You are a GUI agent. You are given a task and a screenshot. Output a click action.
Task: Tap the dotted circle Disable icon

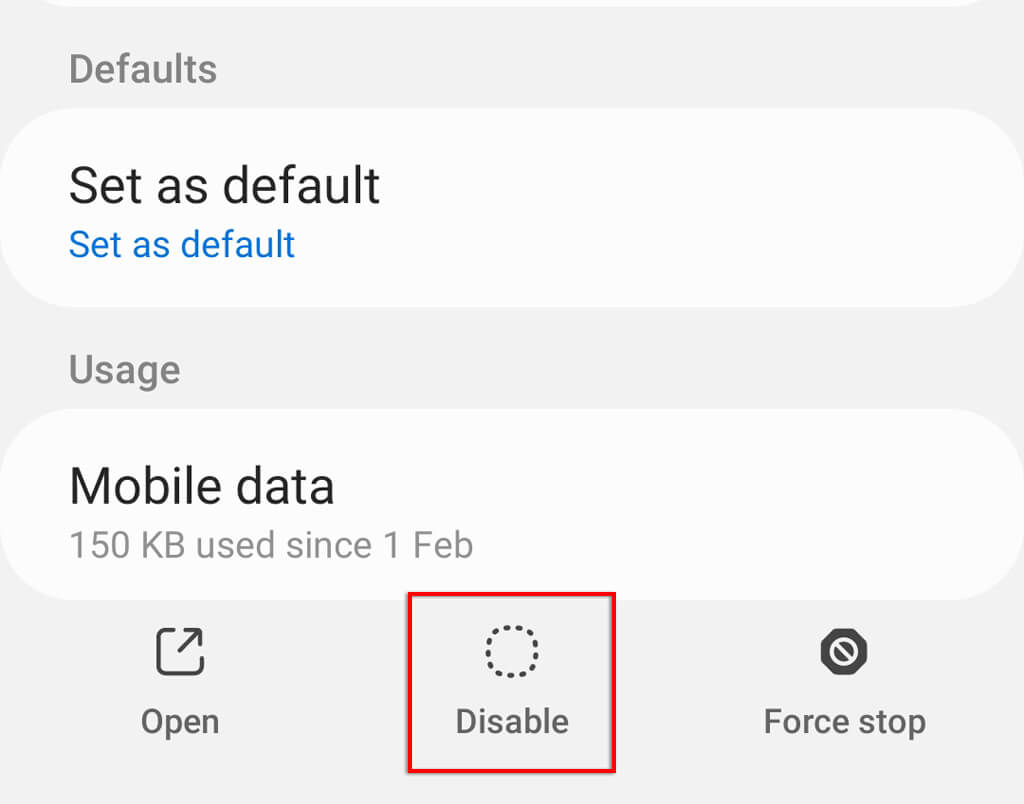click(x=512, y=651)
